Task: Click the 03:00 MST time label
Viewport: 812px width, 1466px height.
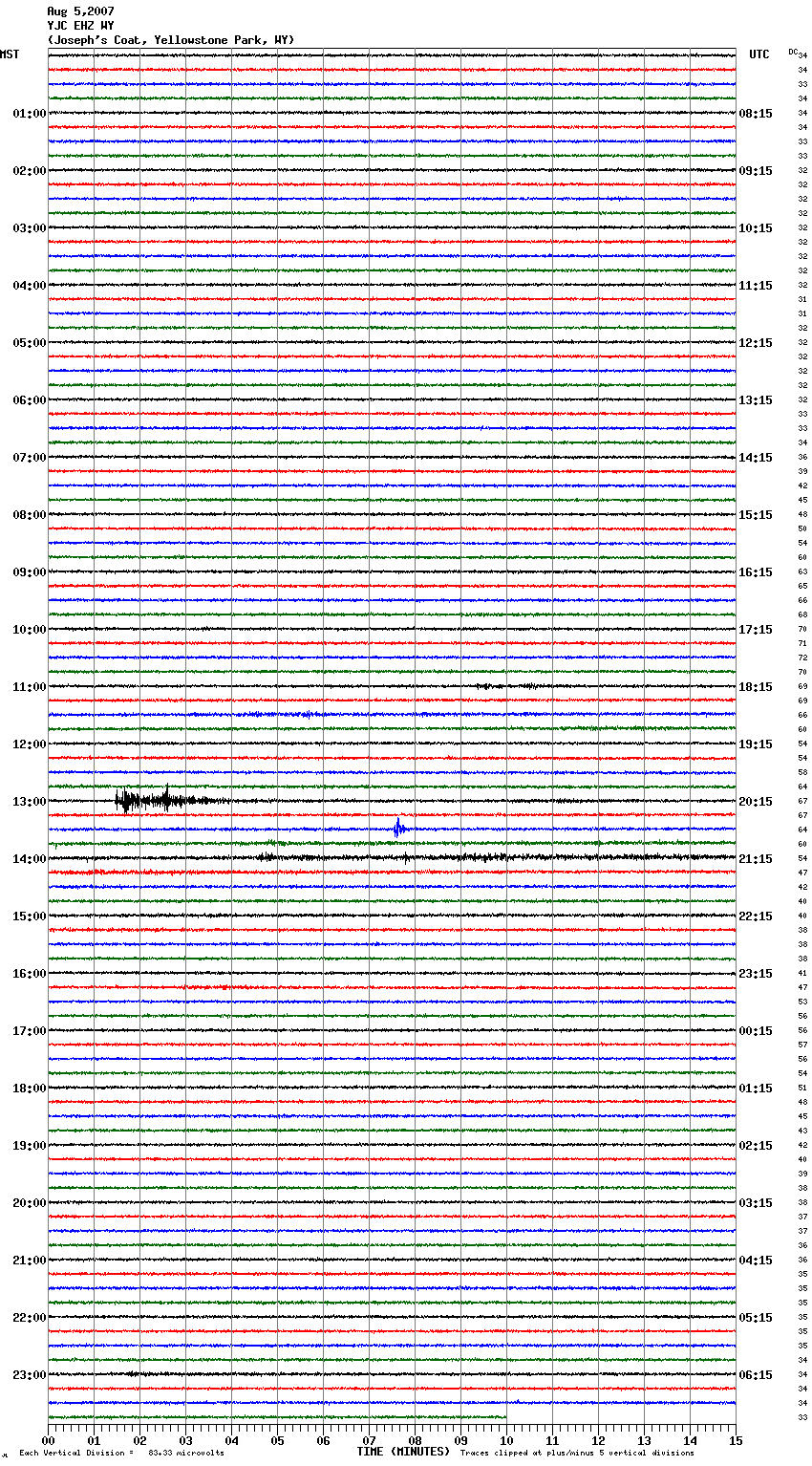Action: tap(30, 228)
